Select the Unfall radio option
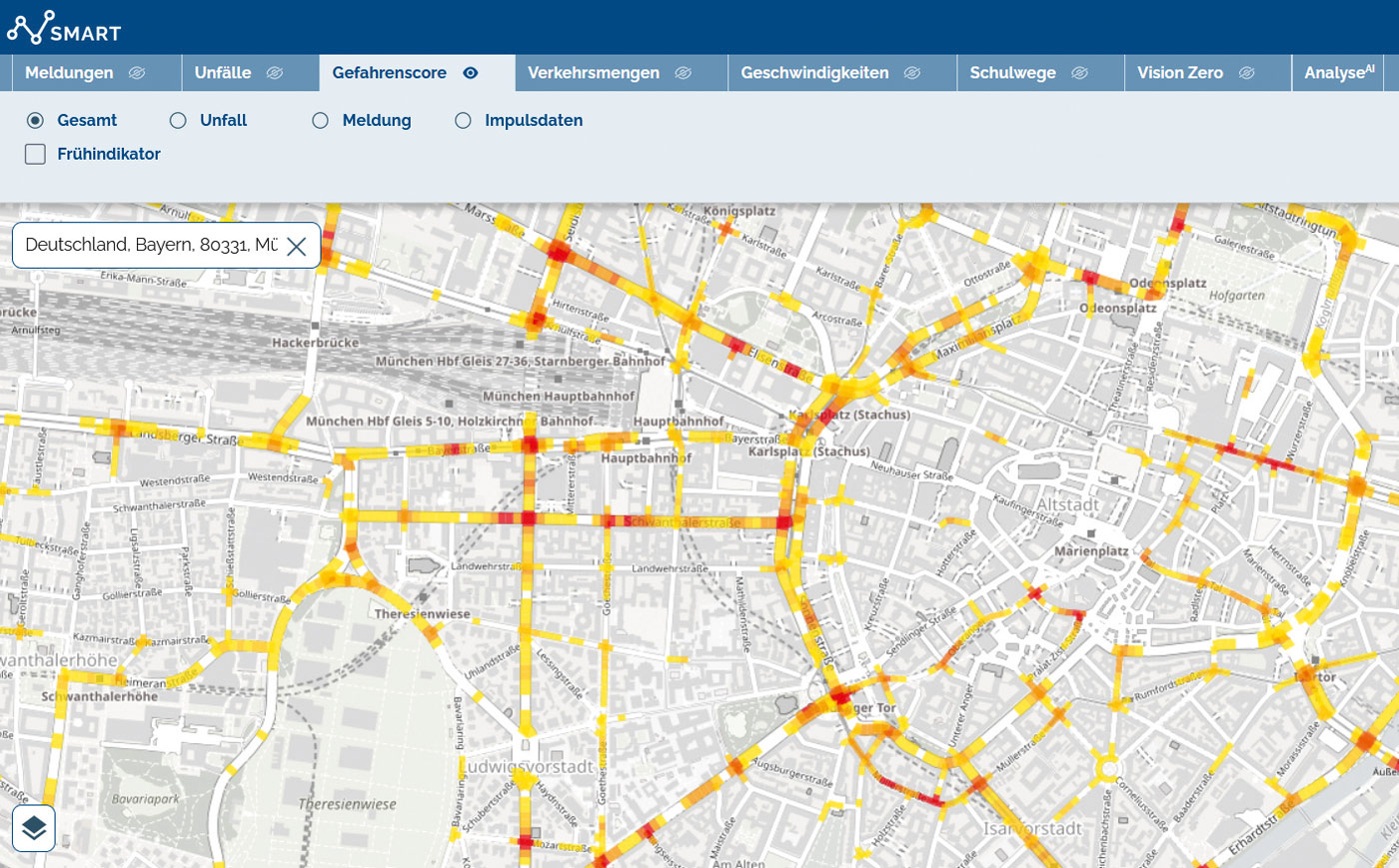 pyautogui.click(x=178, y=120)
